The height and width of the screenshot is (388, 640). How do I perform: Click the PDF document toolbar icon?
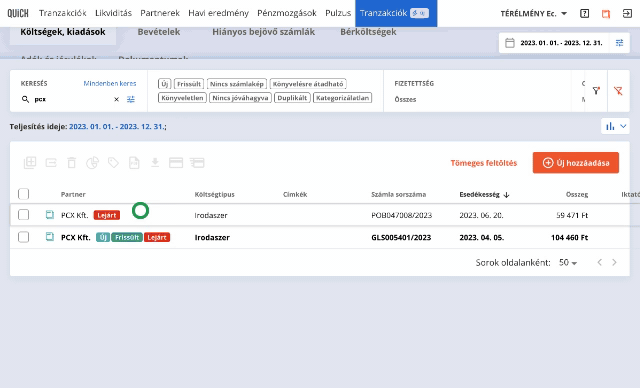pos(134,163)
